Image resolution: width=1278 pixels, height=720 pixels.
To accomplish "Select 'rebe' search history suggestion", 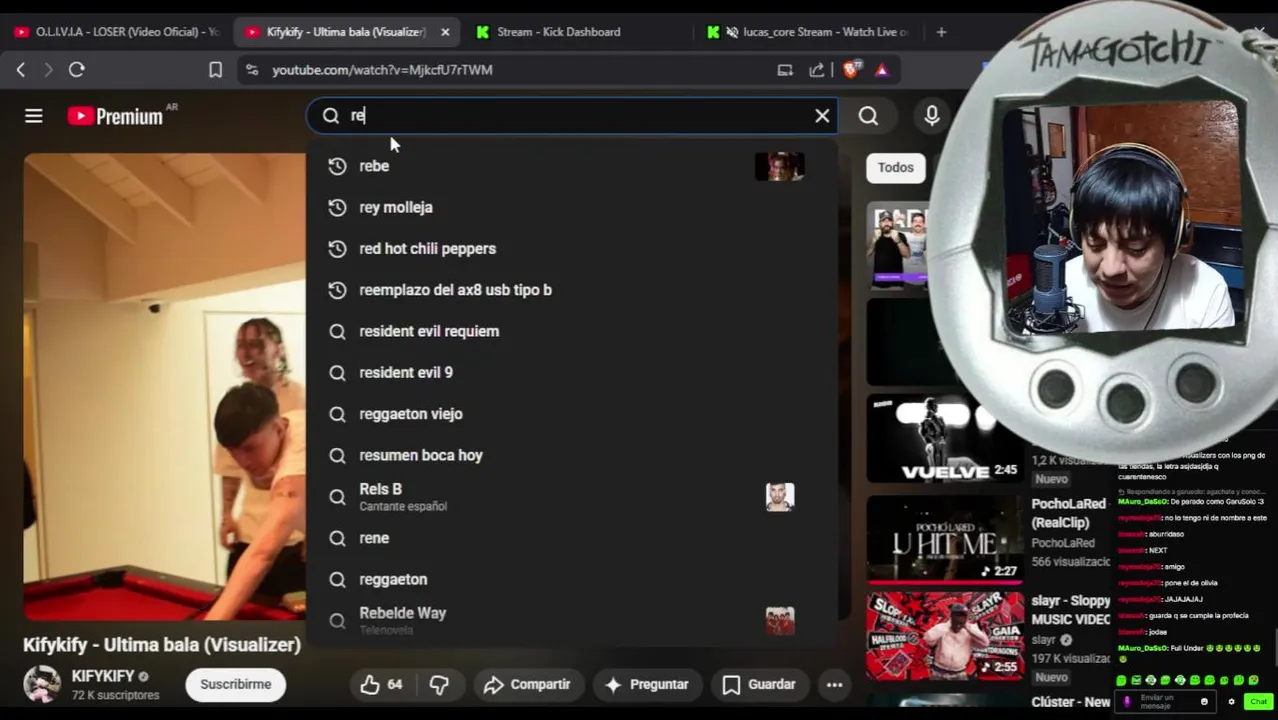I will tap(572, 166).
